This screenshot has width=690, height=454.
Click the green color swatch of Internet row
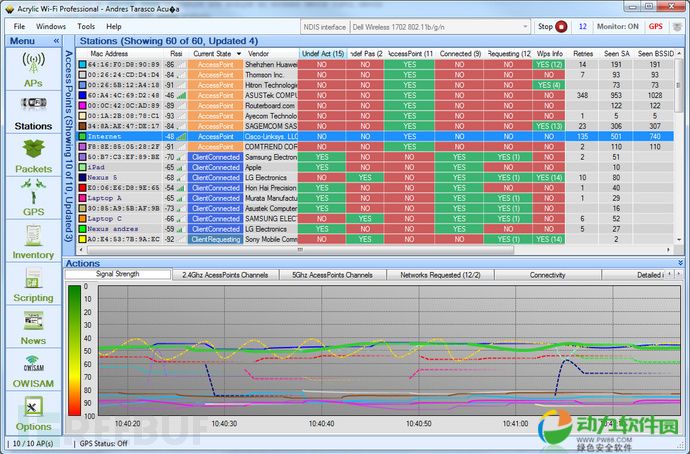pyautogui.click(x=82, y=136)
